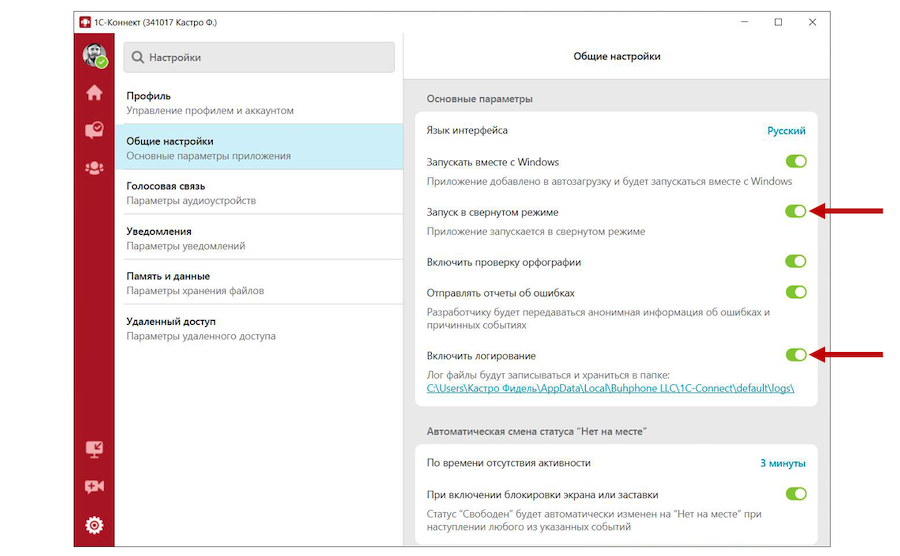This screenshot has width=900, height=556.
Task: Toggle 'Запуск в свернутом режиме' switch
Action: point(795,211)
